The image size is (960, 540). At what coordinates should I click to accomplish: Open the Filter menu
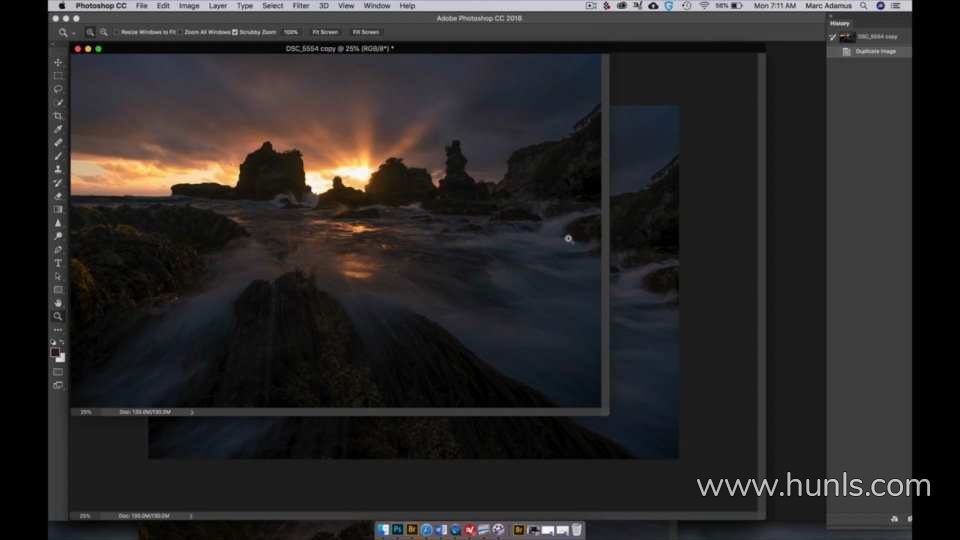click(x=300, y=6)
